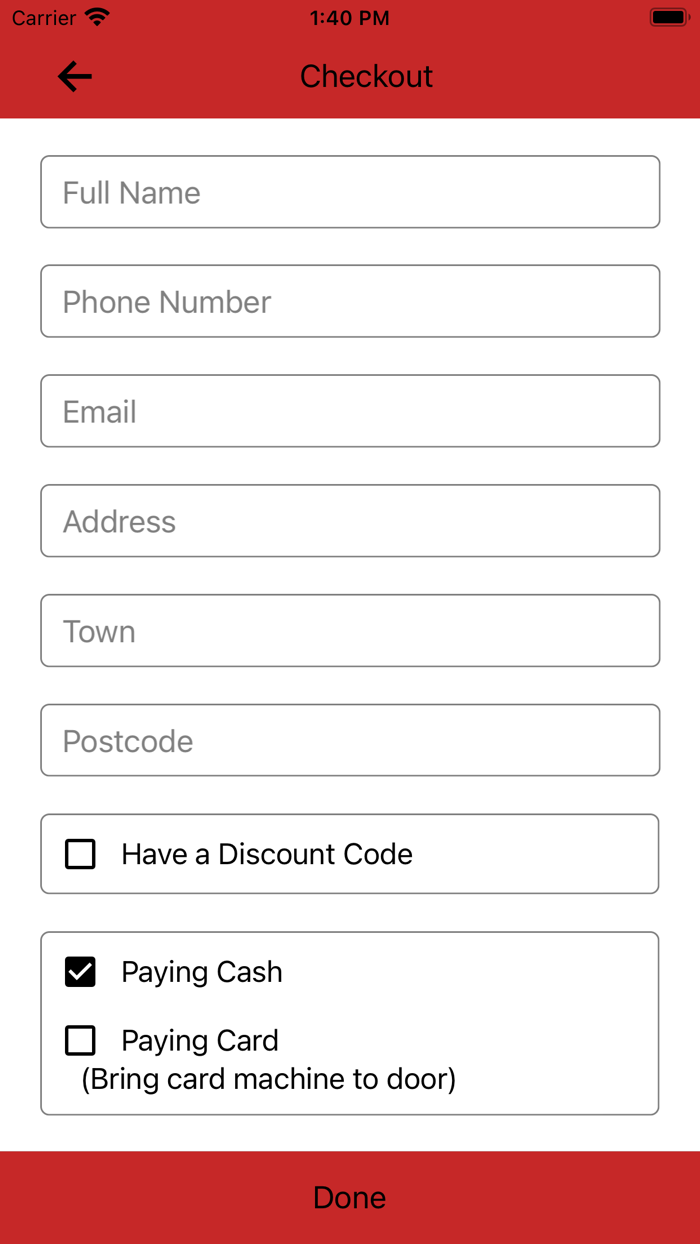Viewport: 700px width, 1244px height.
Task: Select the Email text field
Action: pos(350,411)
